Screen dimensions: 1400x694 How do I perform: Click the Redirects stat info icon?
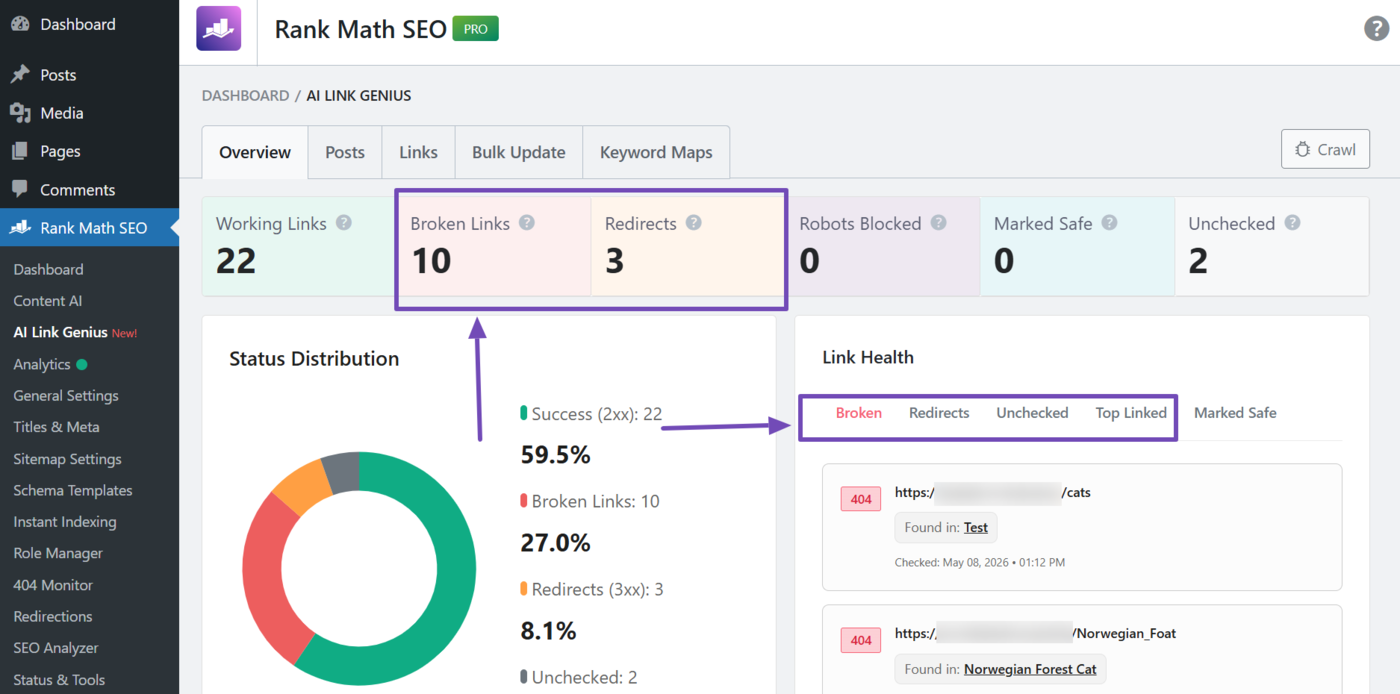pos(694,223)
